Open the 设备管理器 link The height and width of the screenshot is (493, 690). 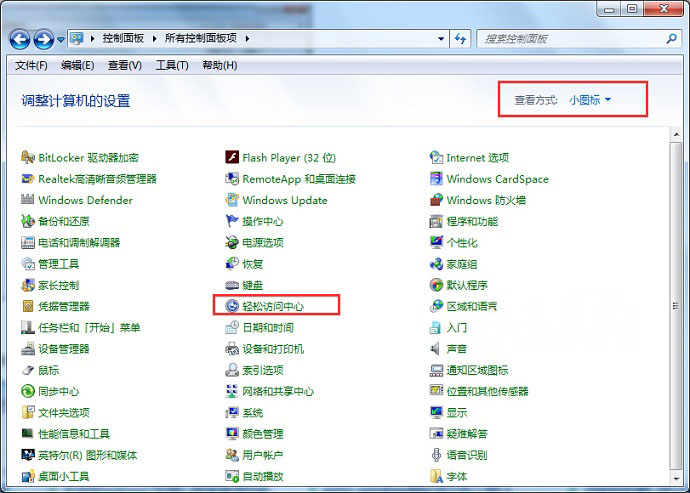pos(63,349)
